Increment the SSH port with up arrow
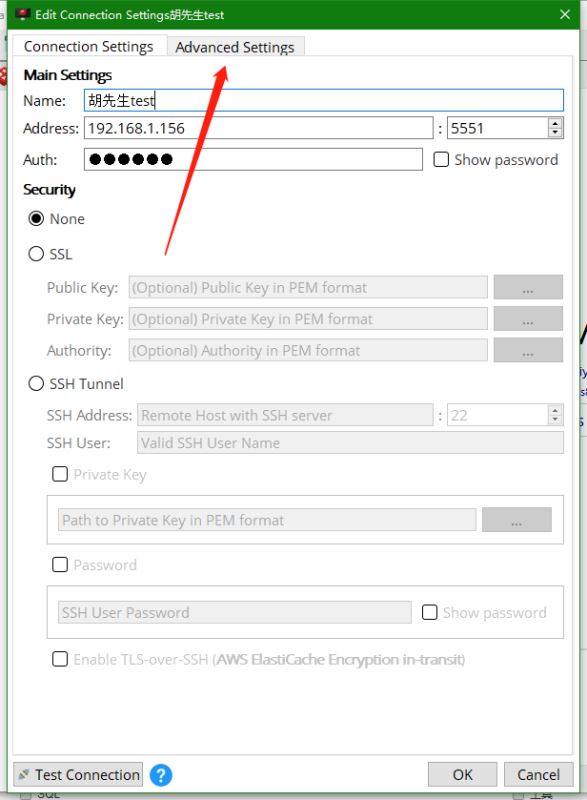This screenshot has height=800, width=587. [x=555, y=410]
